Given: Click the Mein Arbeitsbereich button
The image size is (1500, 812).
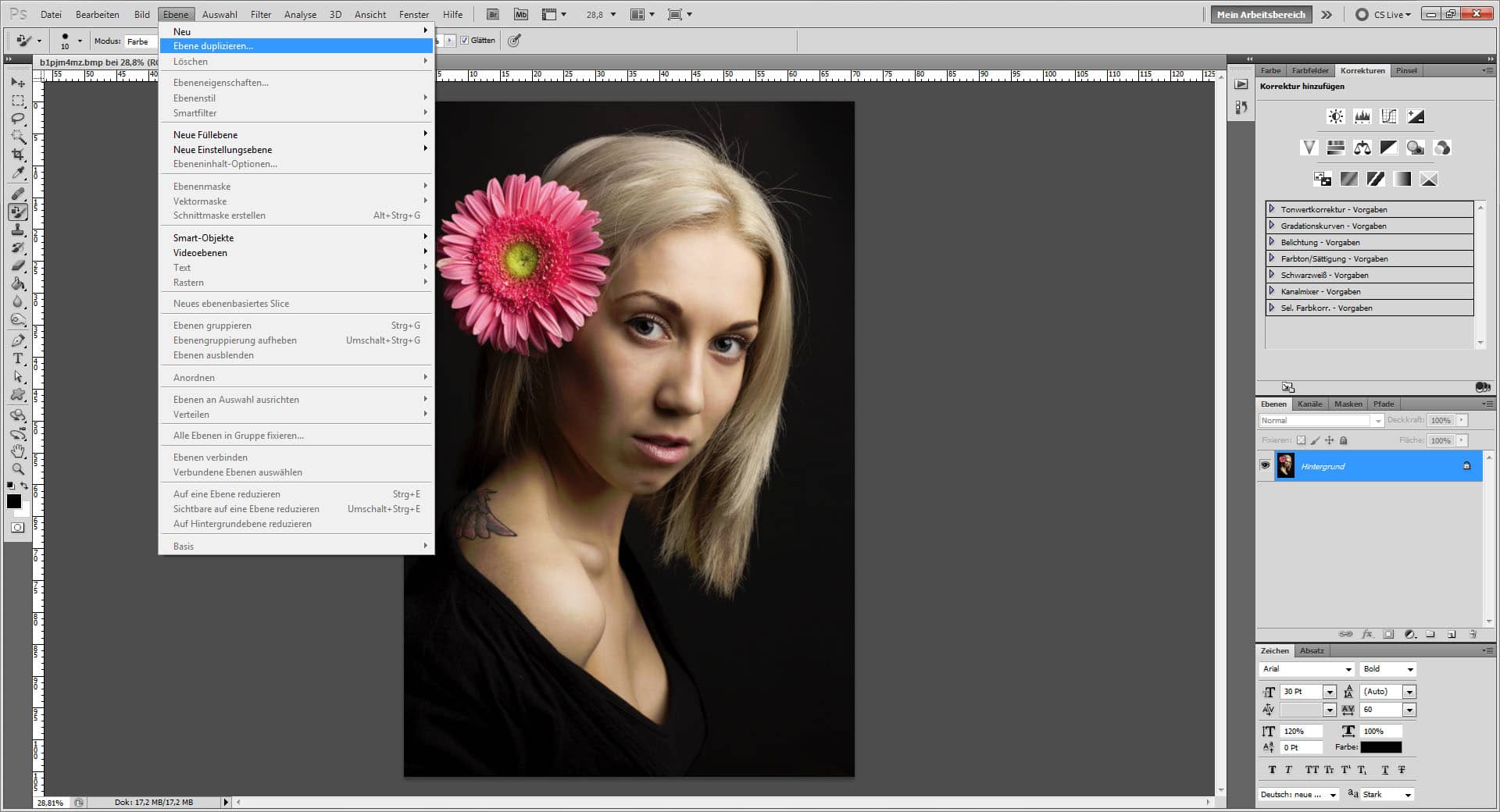Looking at the screenshot, I should (x=1260, y=14).
